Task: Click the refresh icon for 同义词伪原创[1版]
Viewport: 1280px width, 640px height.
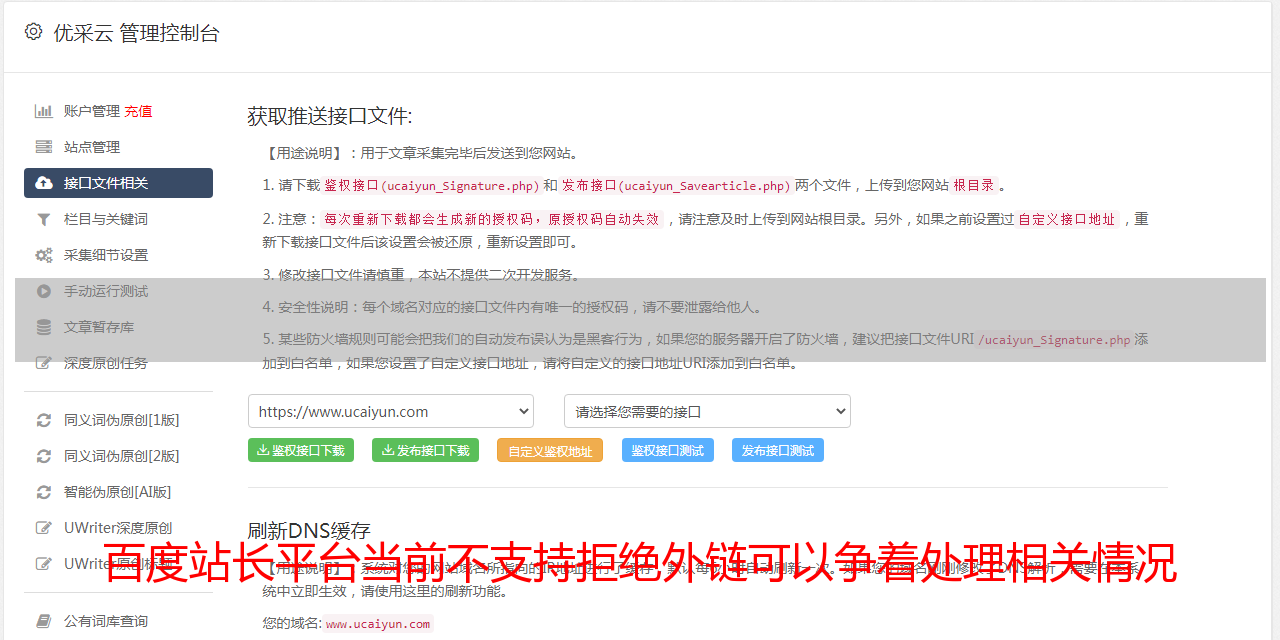Action: (x=44, y=420)
